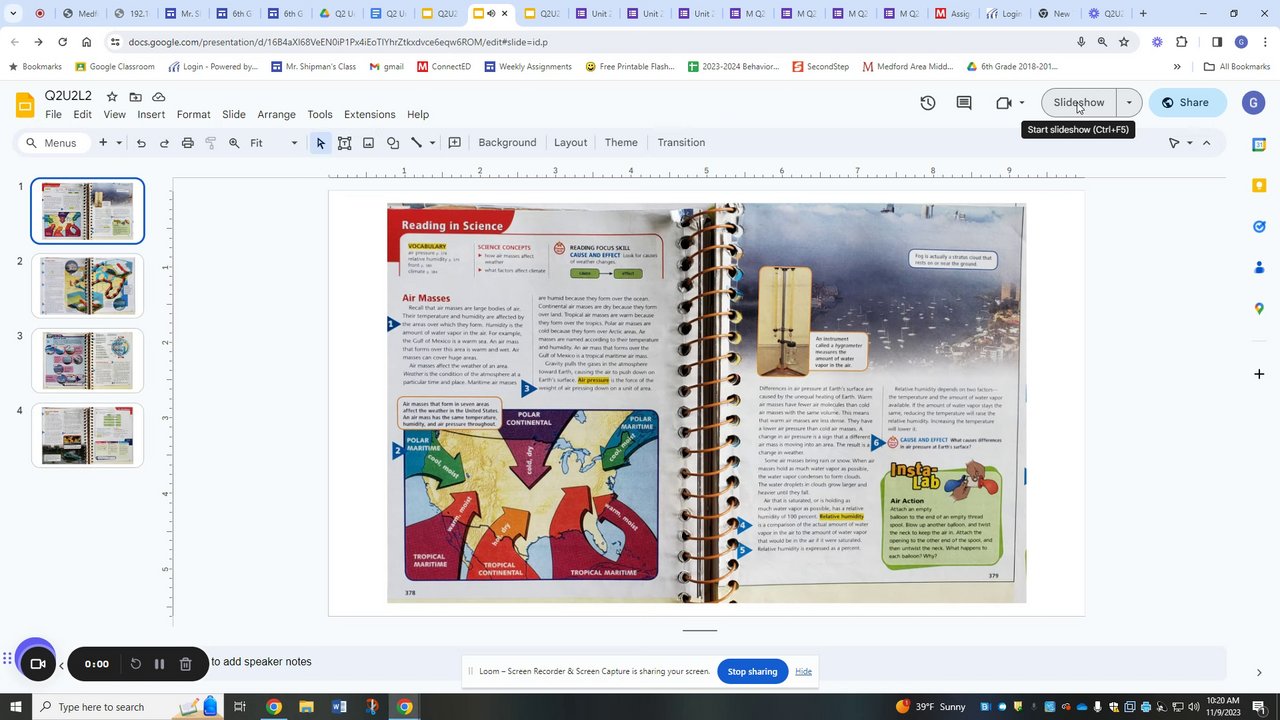This screenshot has height=720, width=1280.
Task: Switch to the Assig... browser tab
Action: point(953,14)
